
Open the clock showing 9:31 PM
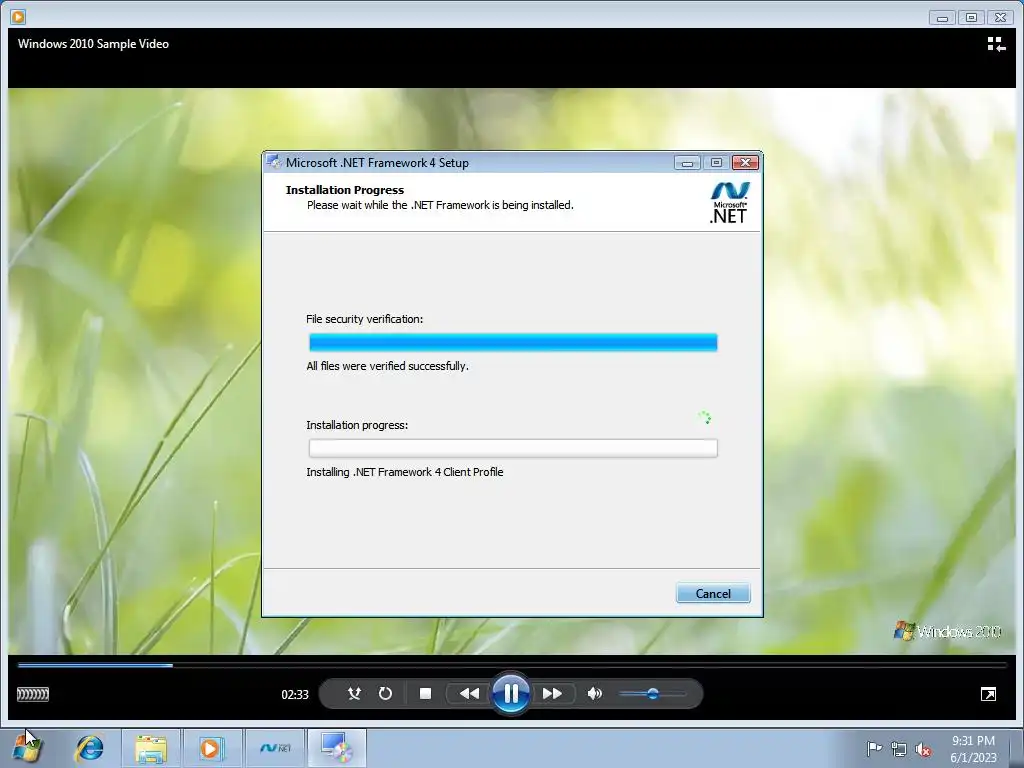(973, 749)
